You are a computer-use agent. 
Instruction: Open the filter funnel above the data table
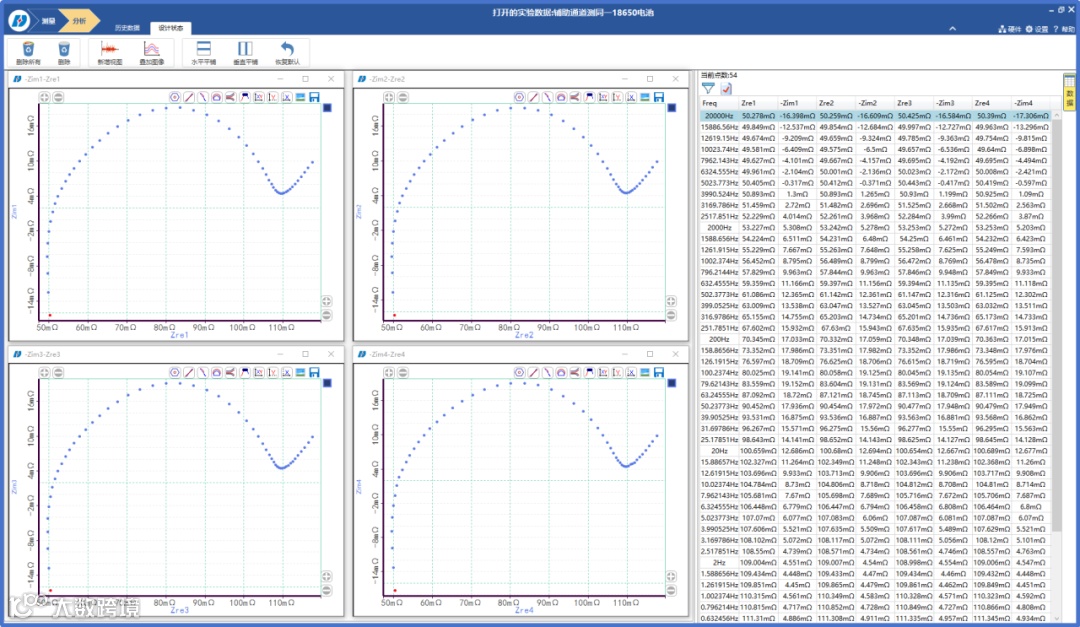[x=708, y=88]
